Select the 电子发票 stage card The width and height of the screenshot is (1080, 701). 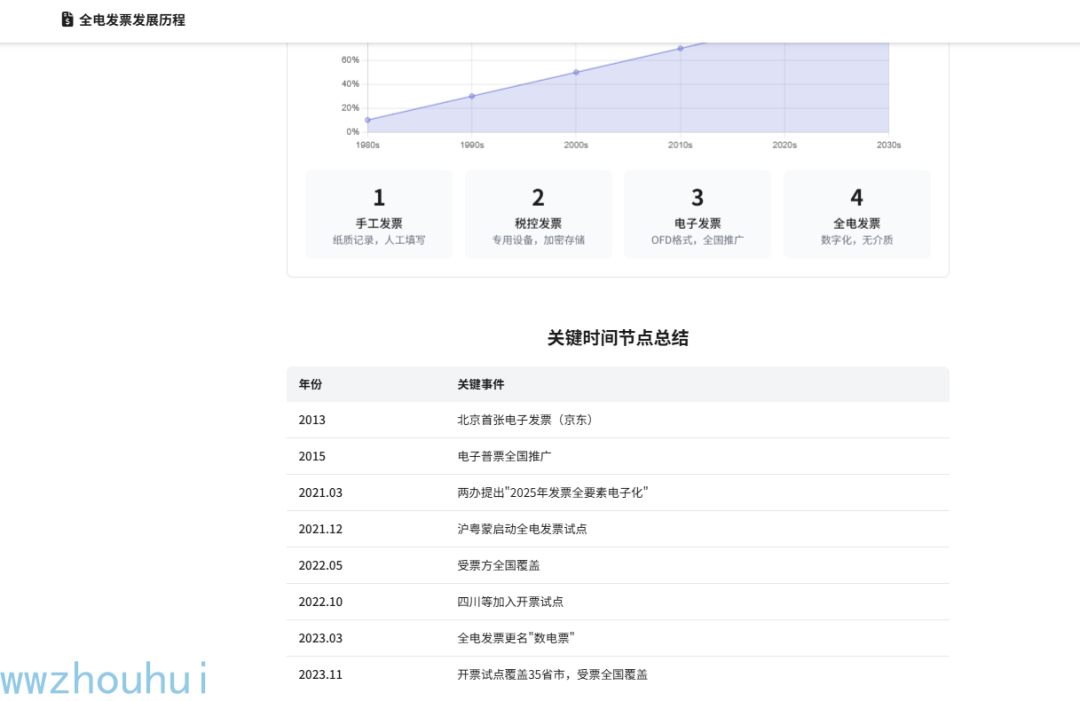(697, 214)
